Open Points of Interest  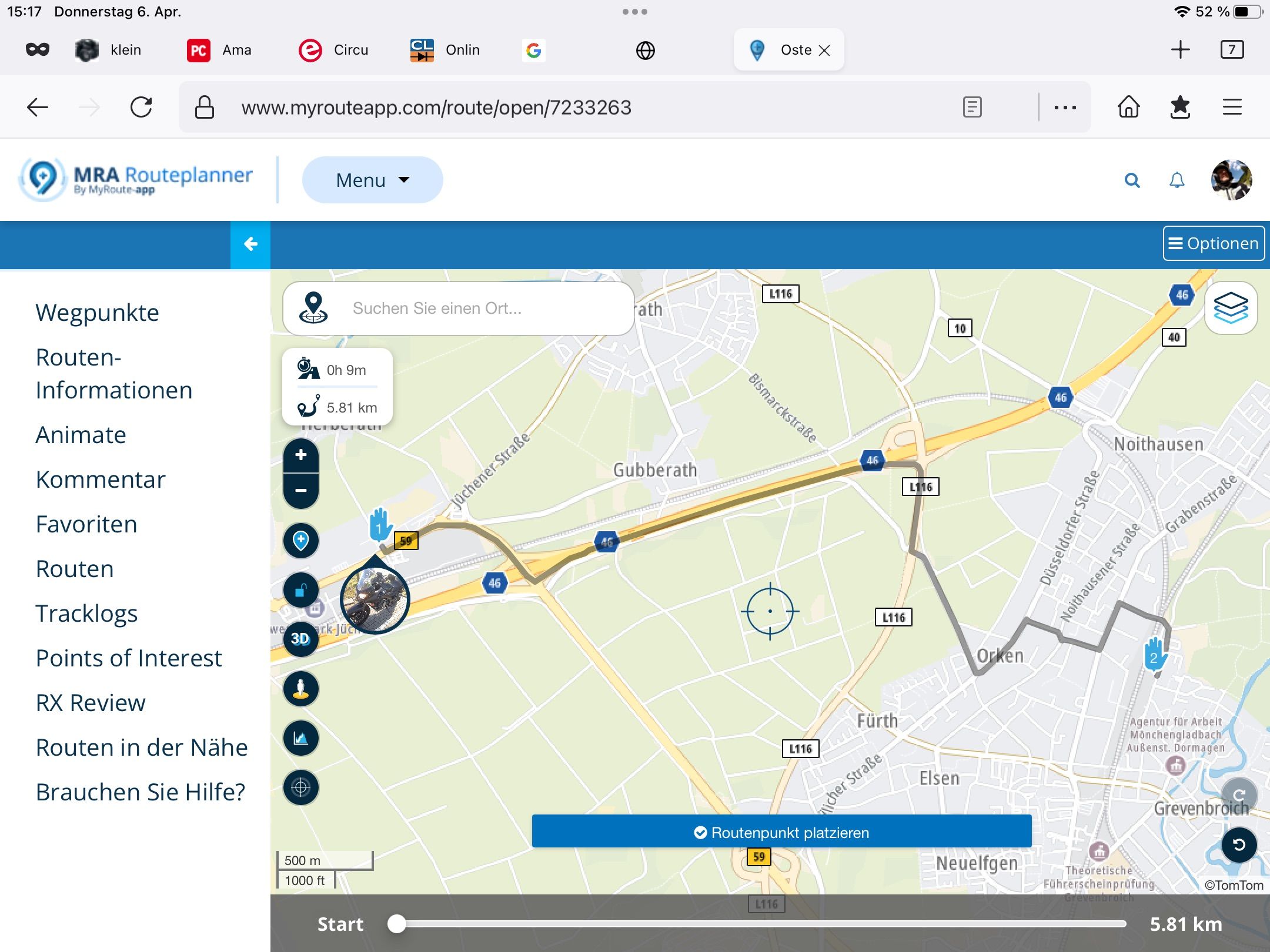pyautogui.click(x=129, y=658)
